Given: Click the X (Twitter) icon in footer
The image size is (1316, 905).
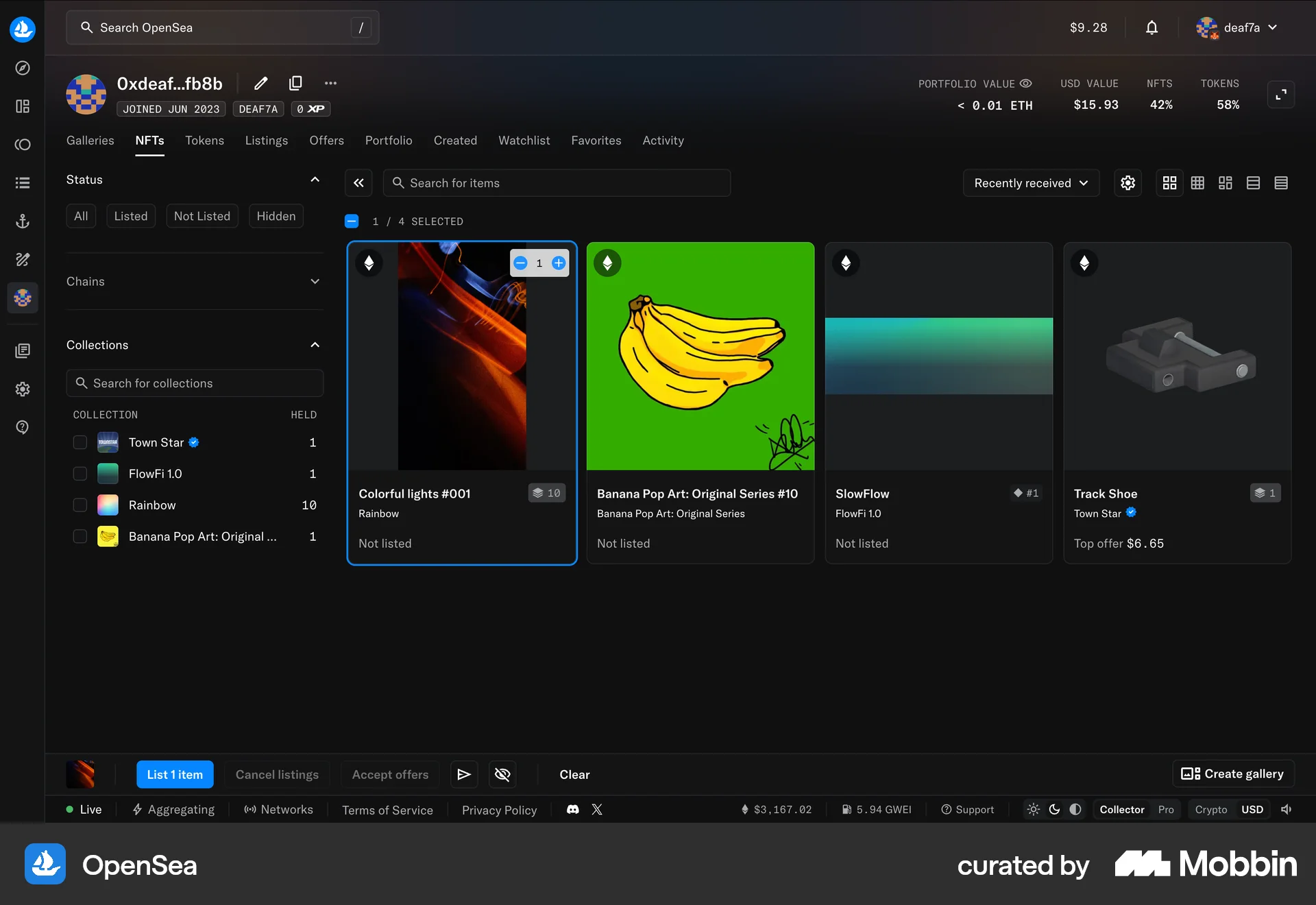Looking at the screenshot, I should click(x=596, y=810).
